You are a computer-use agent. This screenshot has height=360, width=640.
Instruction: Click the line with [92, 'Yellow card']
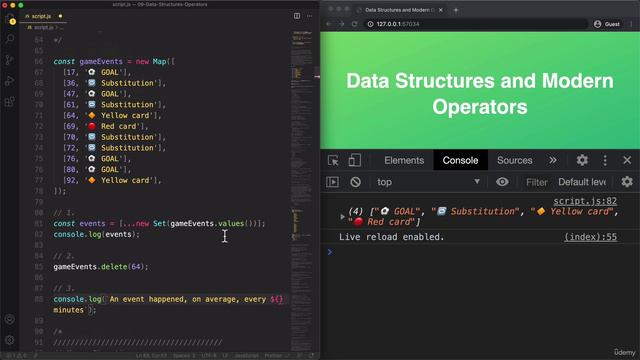click(112, 180)
